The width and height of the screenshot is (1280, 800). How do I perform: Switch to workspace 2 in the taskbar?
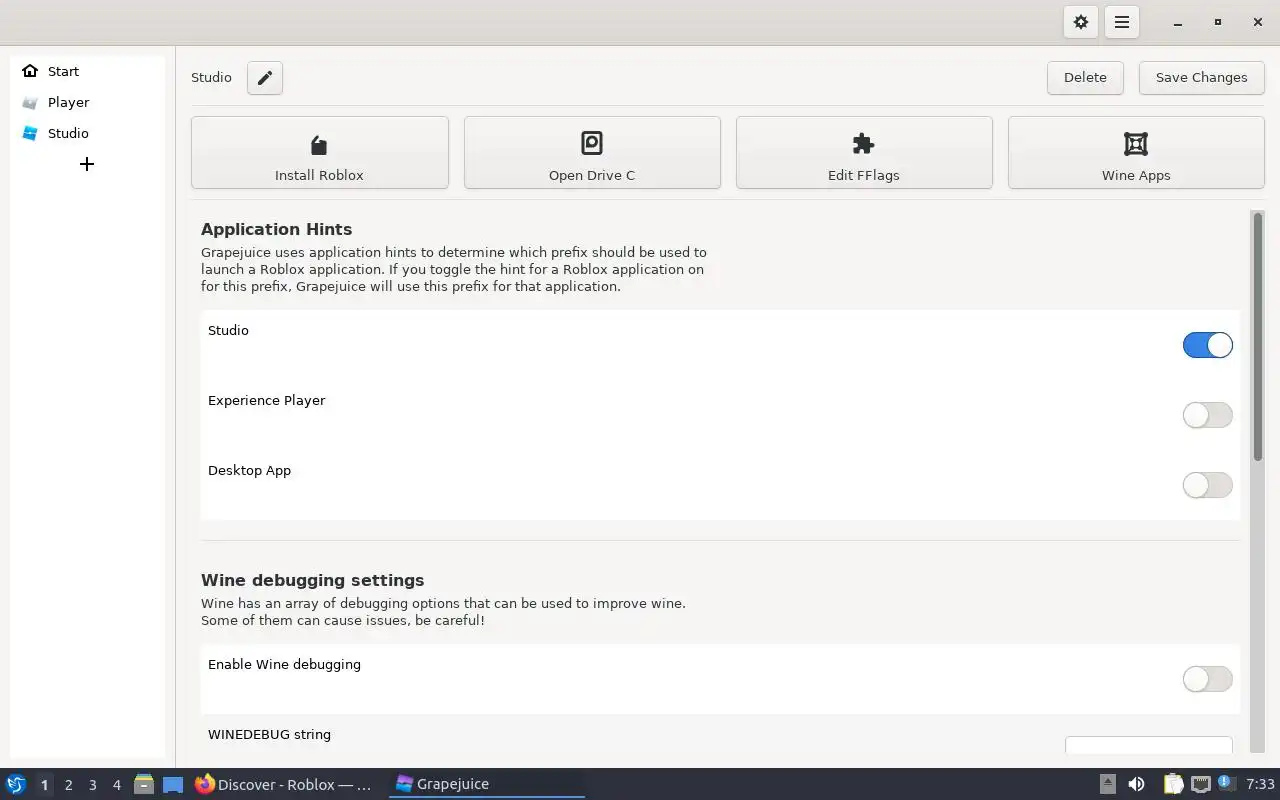pos(68,785)
